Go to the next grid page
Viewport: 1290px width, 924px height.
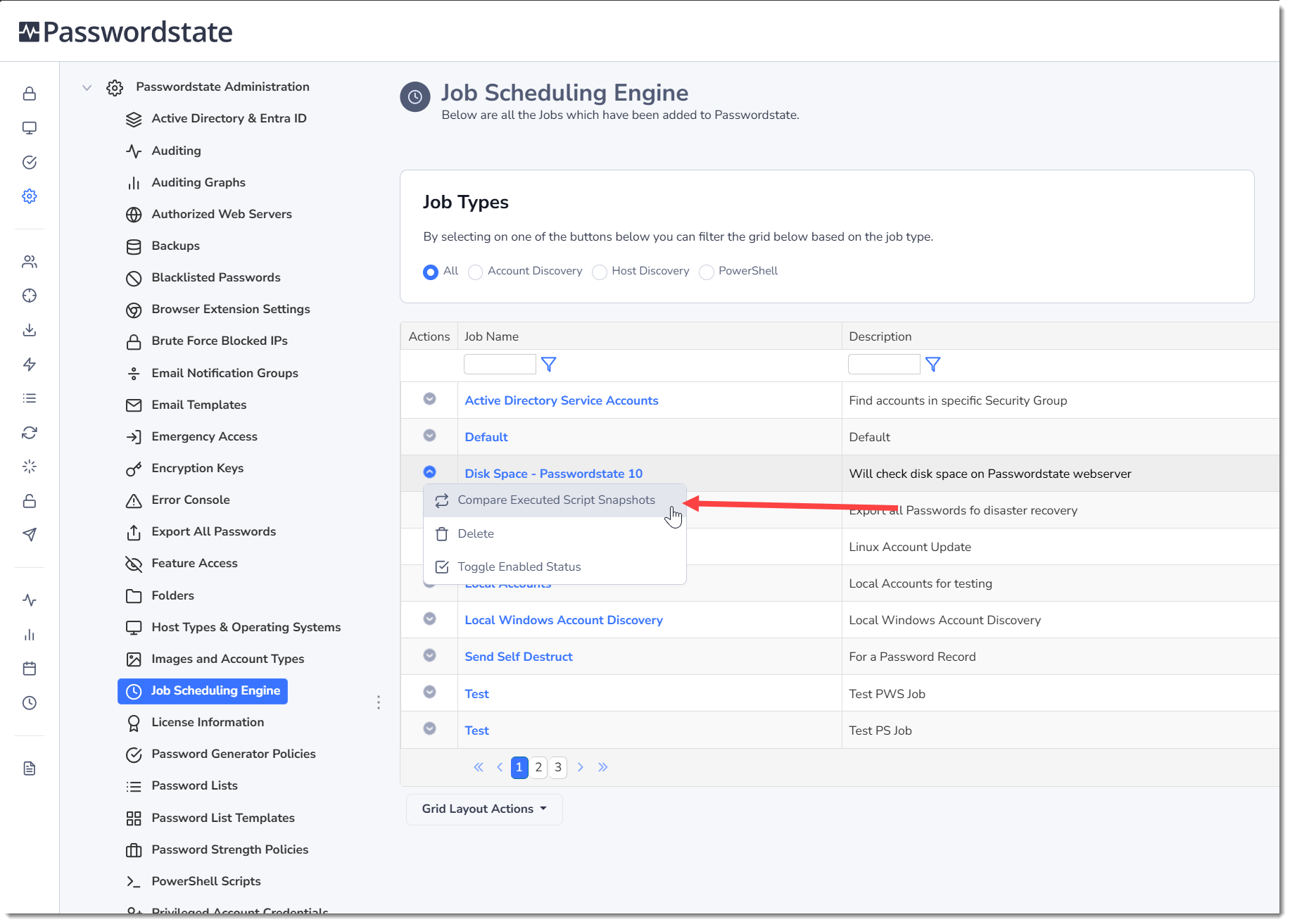(581, 767)
